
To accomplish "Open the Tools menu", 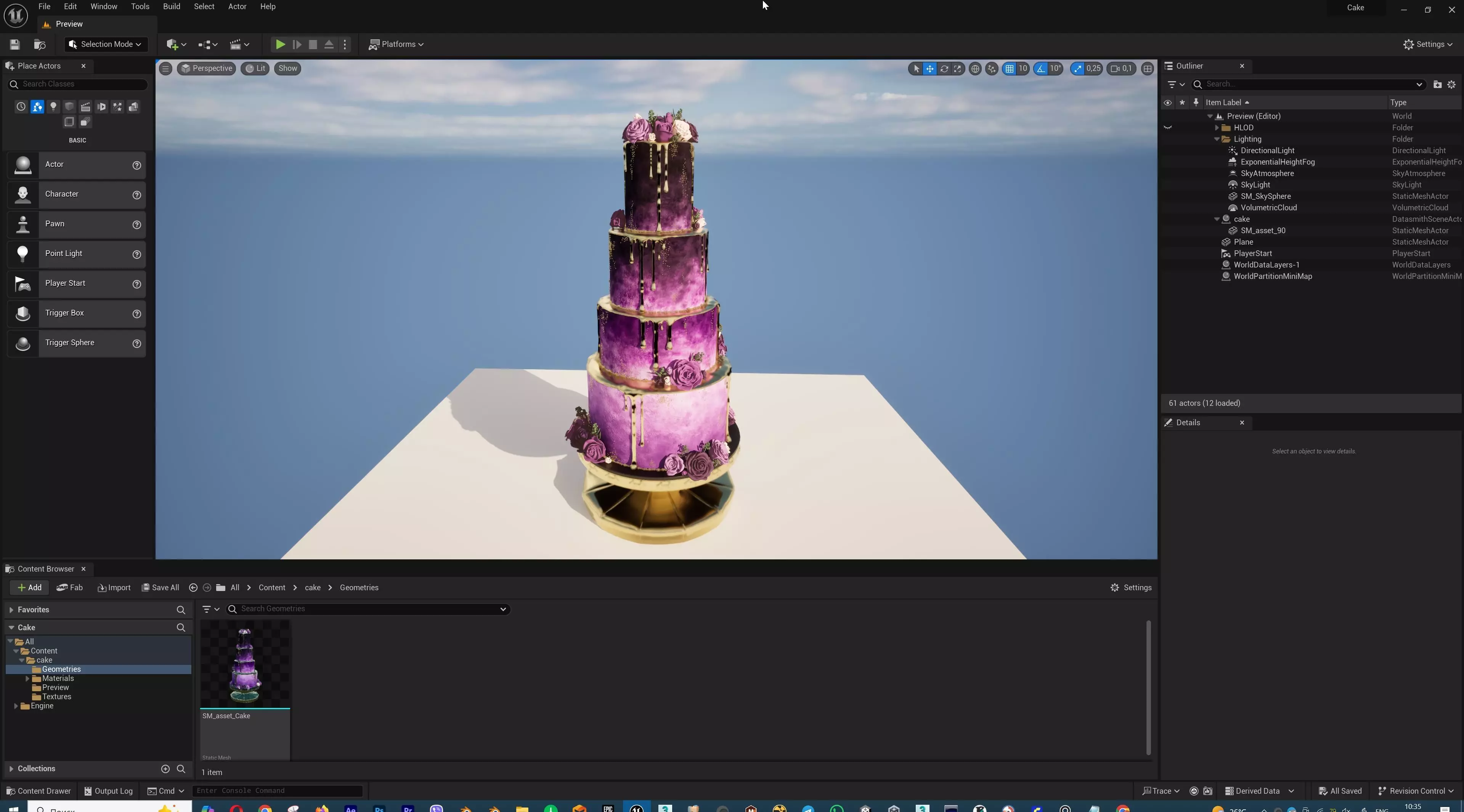I will click(x=140, y=7).
